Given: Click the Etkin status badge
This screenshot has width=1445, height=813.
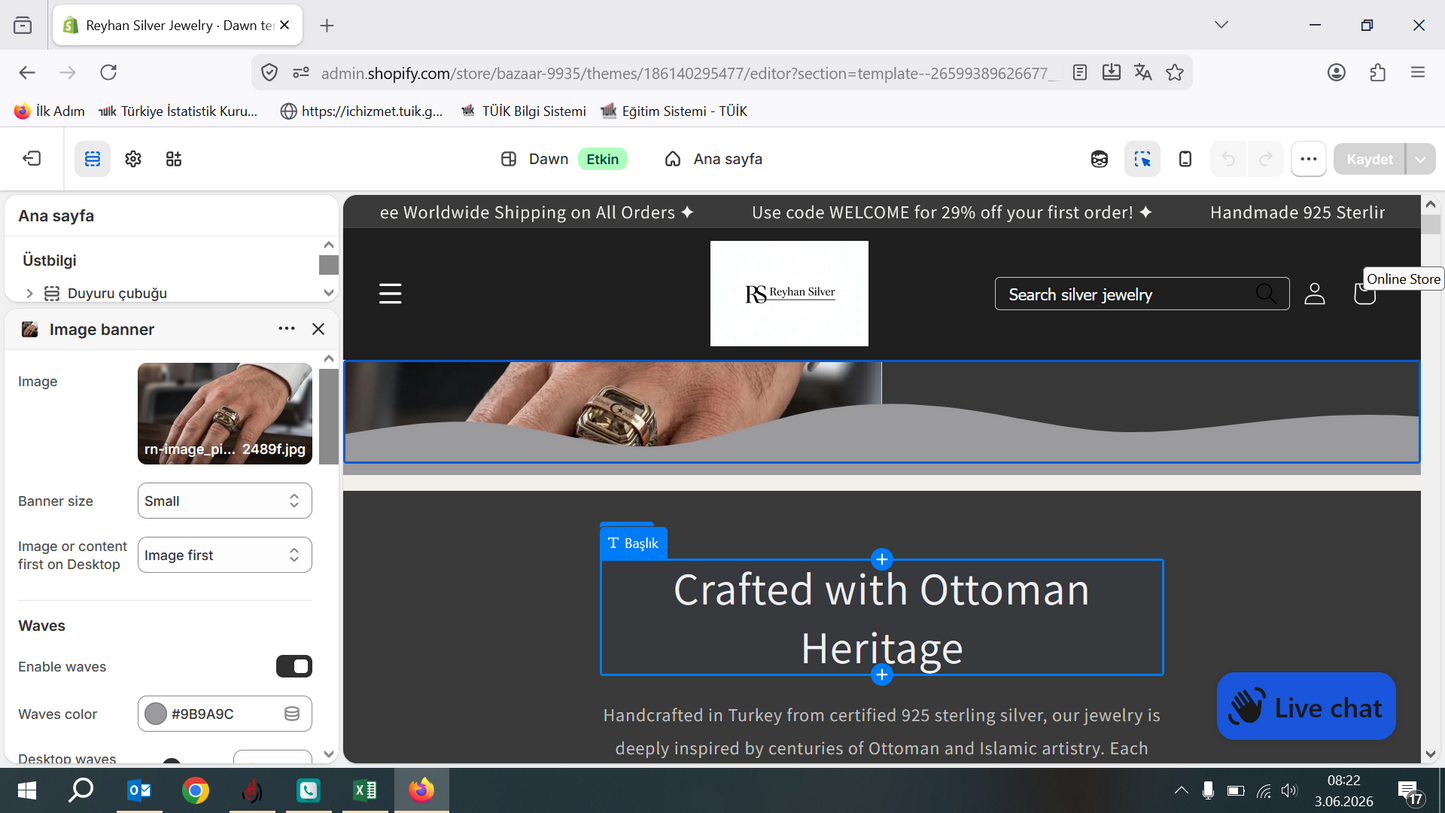Looking at the screenshot, I should coord(603,159).
